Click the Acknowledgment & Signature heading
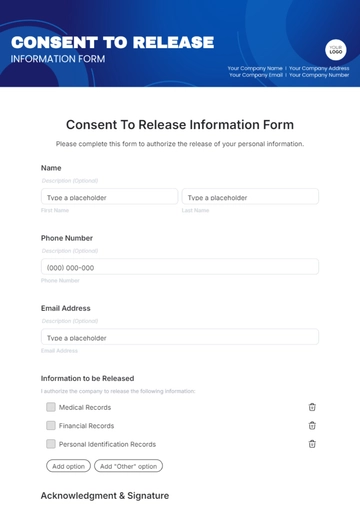The width and height of the screenshot is (360, 510). pos(105,496)
